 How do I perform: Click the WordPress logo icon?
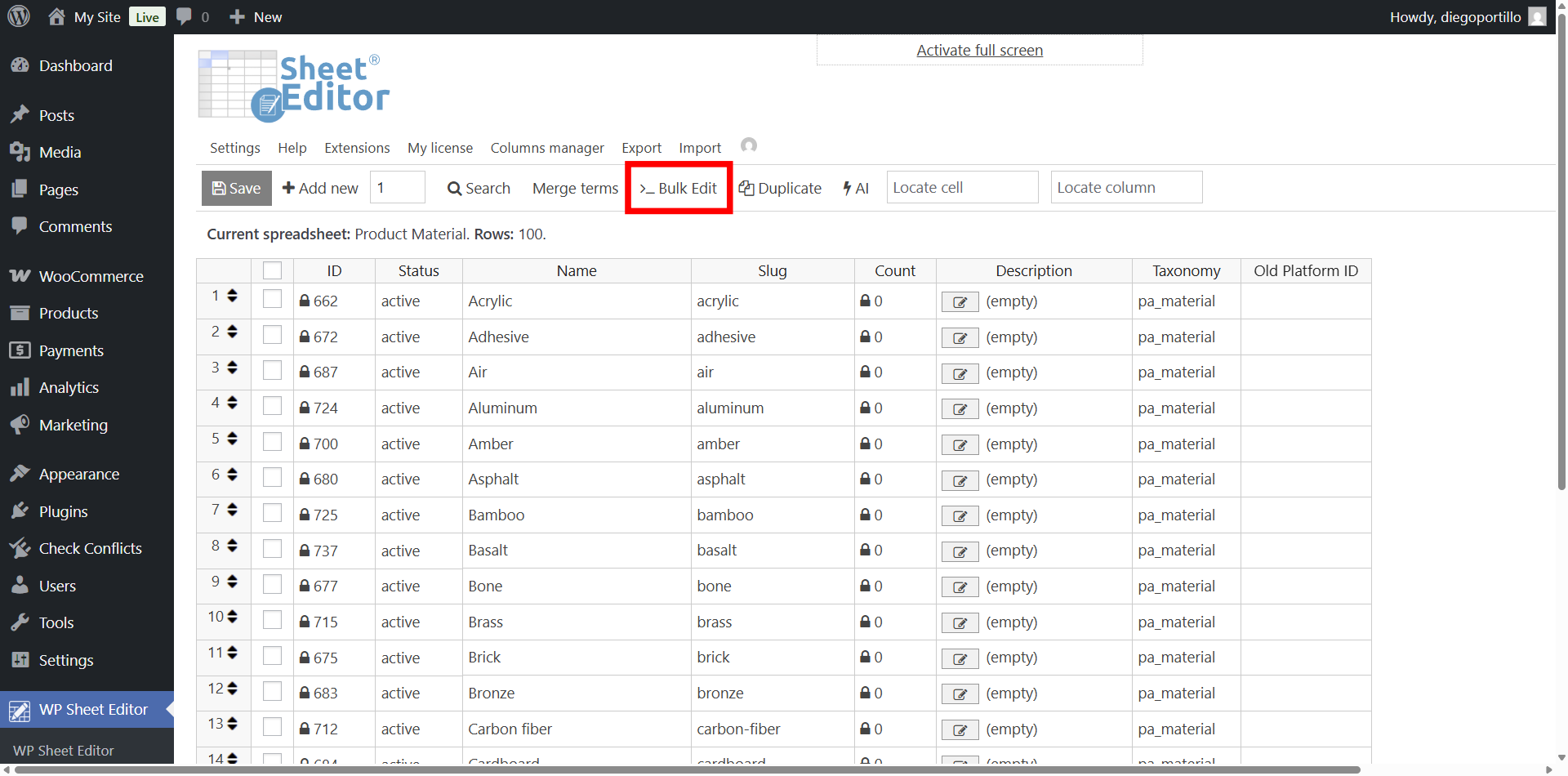[19, 16]
